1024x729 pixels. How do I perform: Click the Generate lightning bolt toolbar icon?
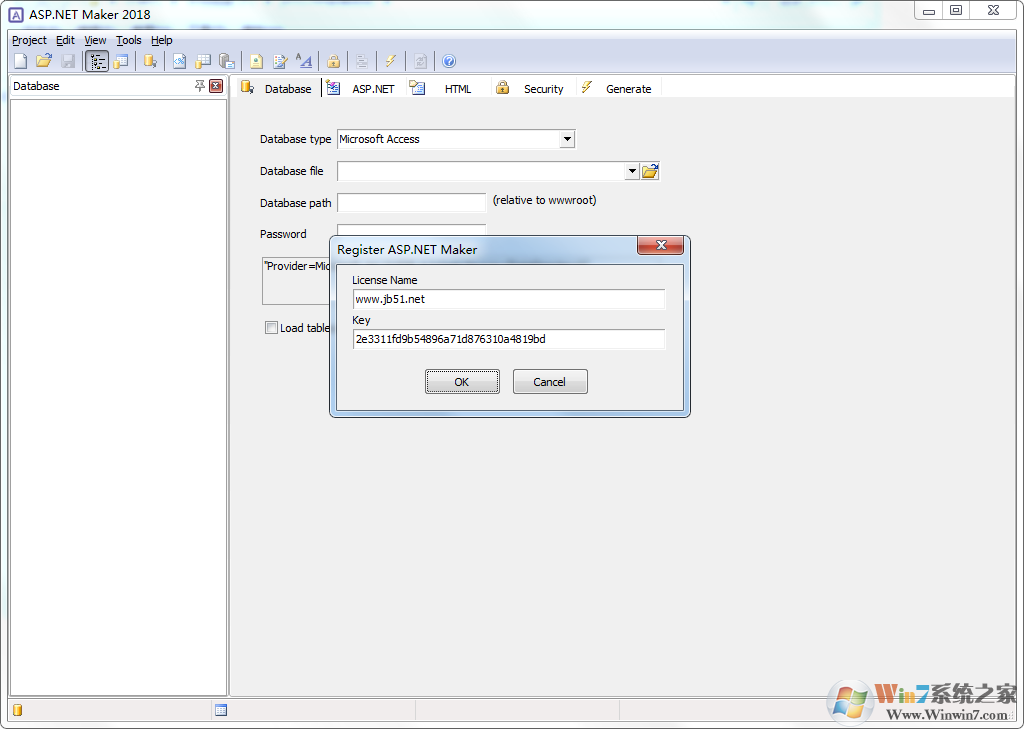tap(390, 61)
